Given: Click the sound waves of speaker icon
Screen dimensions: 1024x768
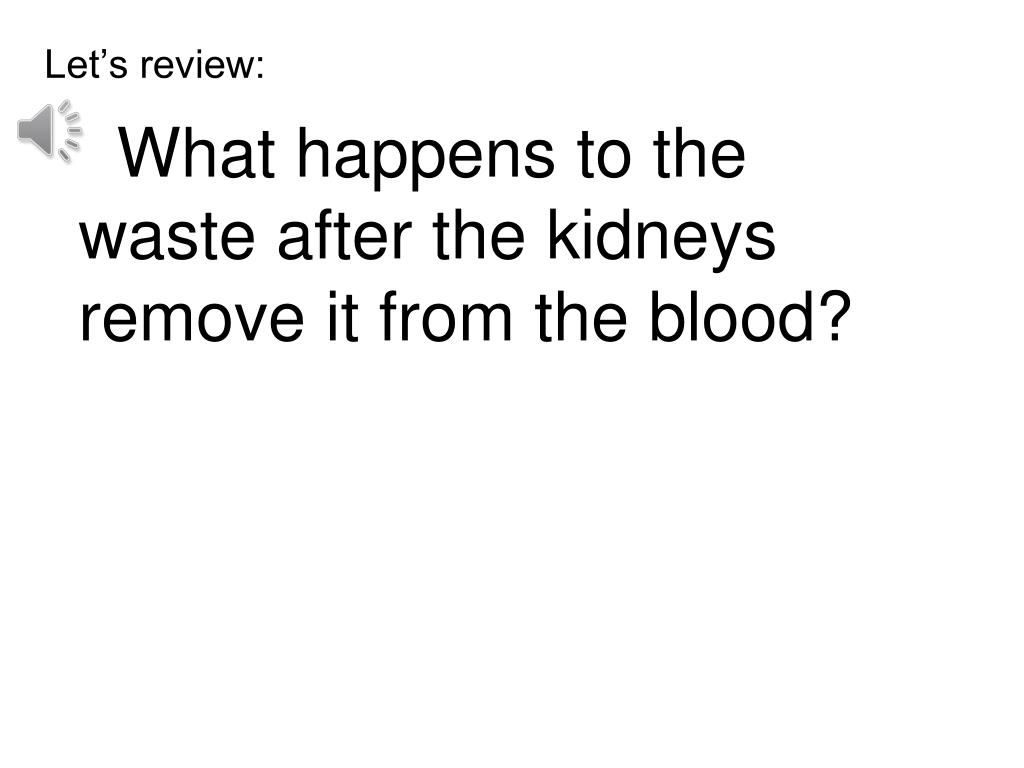Looking at the screenshot, I should 71,131.
